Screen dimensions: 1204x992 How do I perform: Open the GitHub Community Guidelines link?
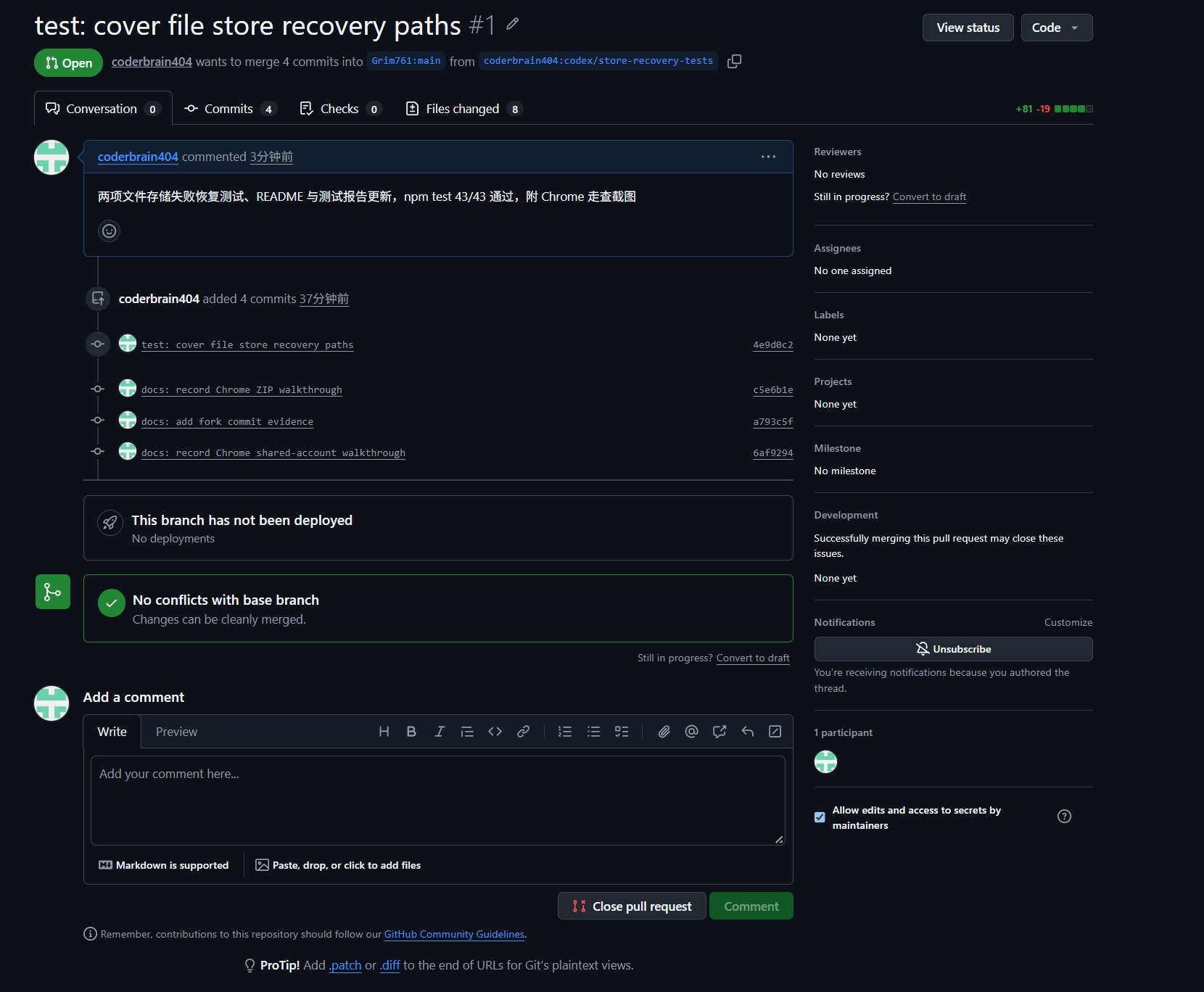click(x=454, y=934)
